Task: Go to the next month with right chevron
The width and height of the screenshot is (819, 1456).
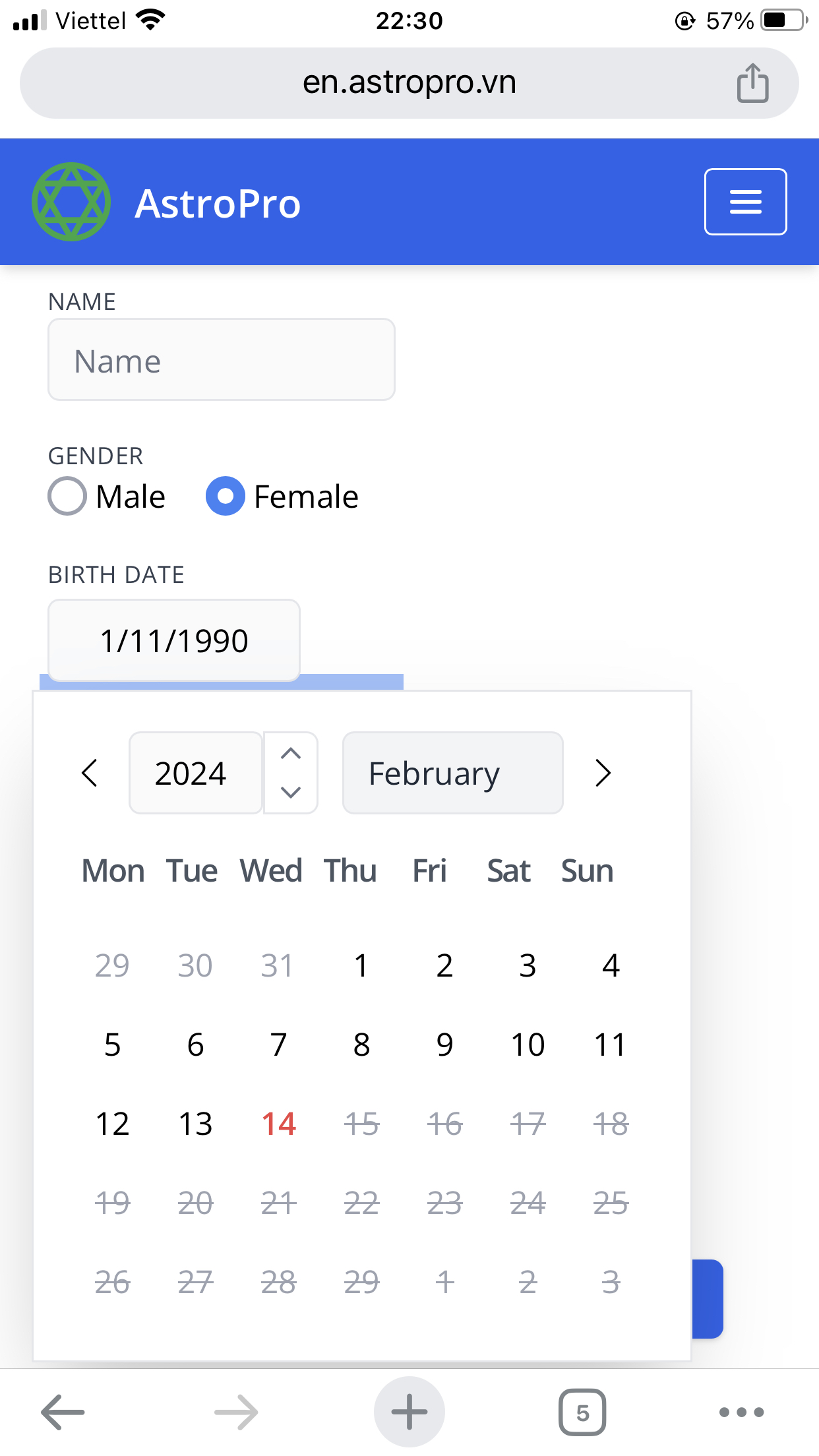Action: pos(602,772)
